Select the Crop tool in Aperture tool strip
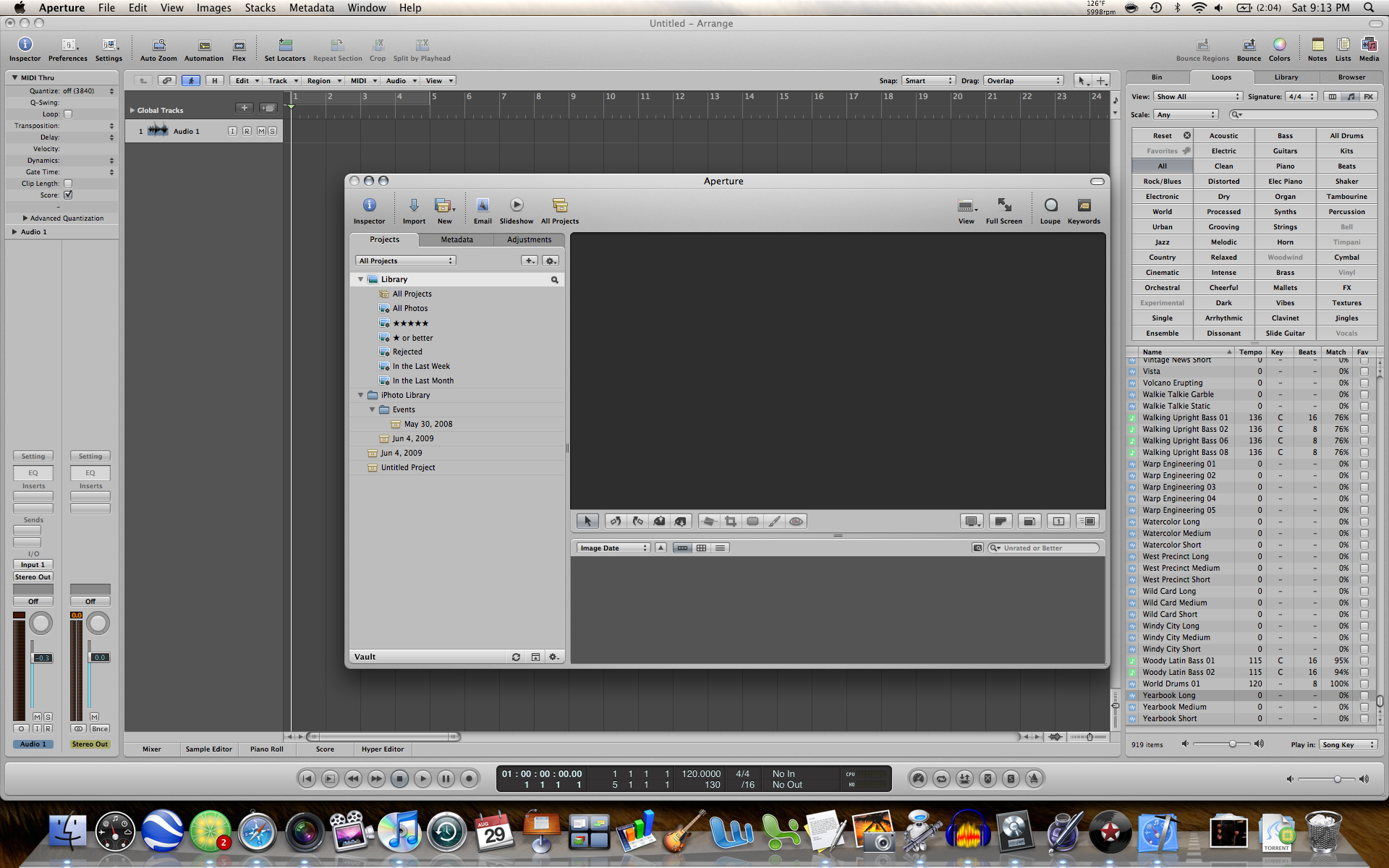Image resolution: width=1389 pixels, height=868 pixels. 731,521
